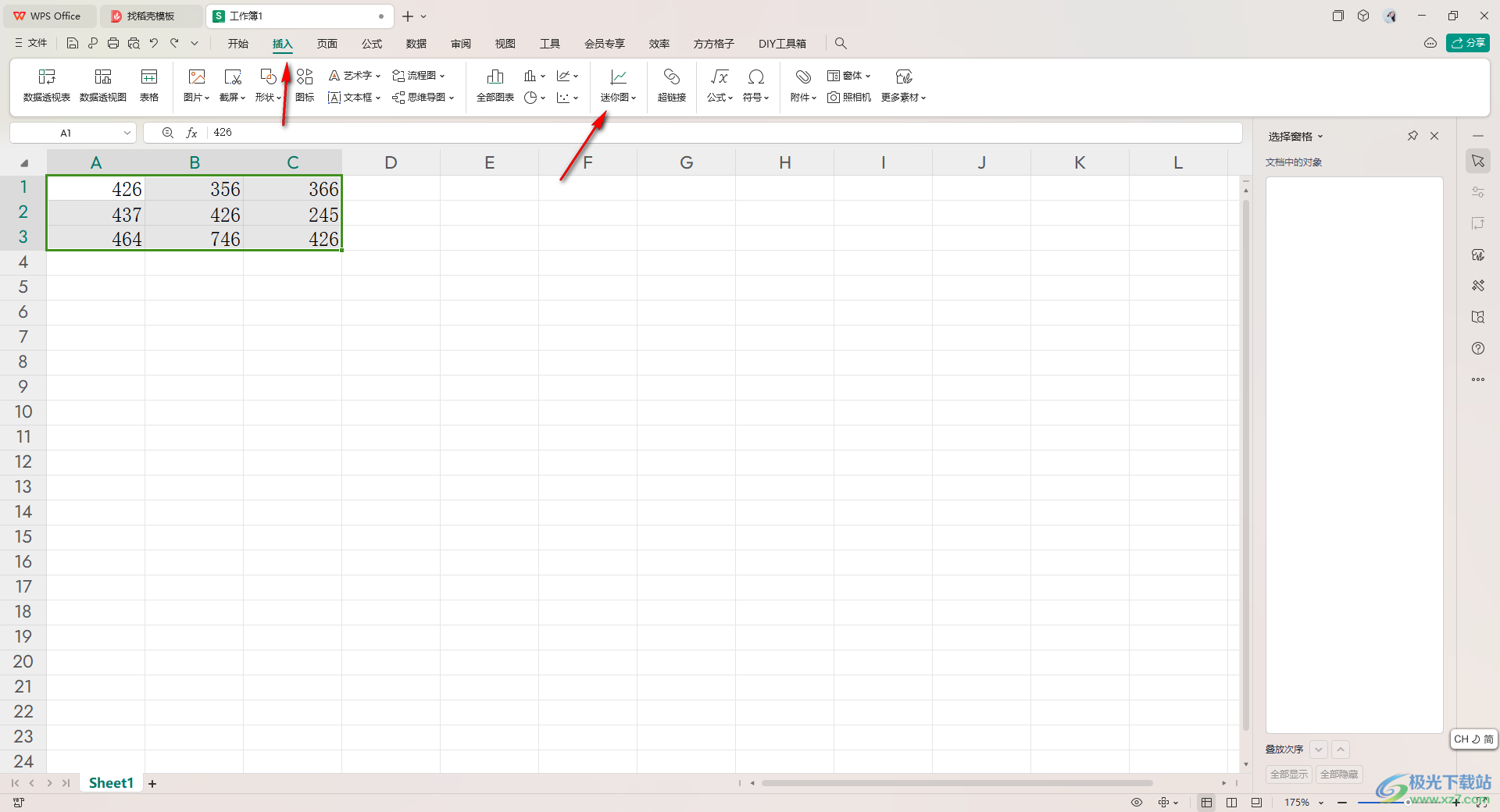1500x812 pixels.
Task: Click the print preview icon
Action: point(134,44)
